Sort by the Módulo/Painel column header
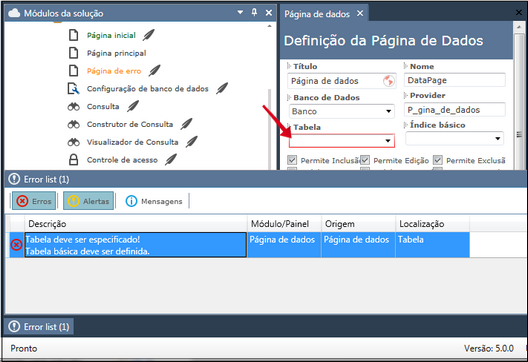The width and height of the screenshot is (528, 362). (285, 224)
